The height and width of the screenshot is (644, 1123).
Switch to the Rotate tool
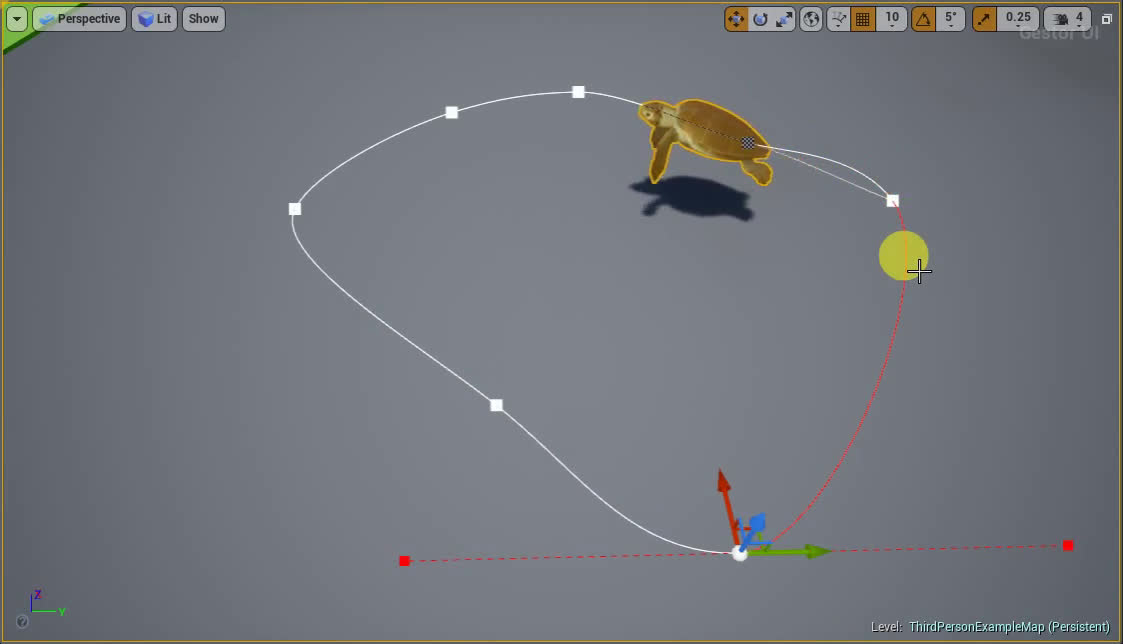(x=761, y=18)
